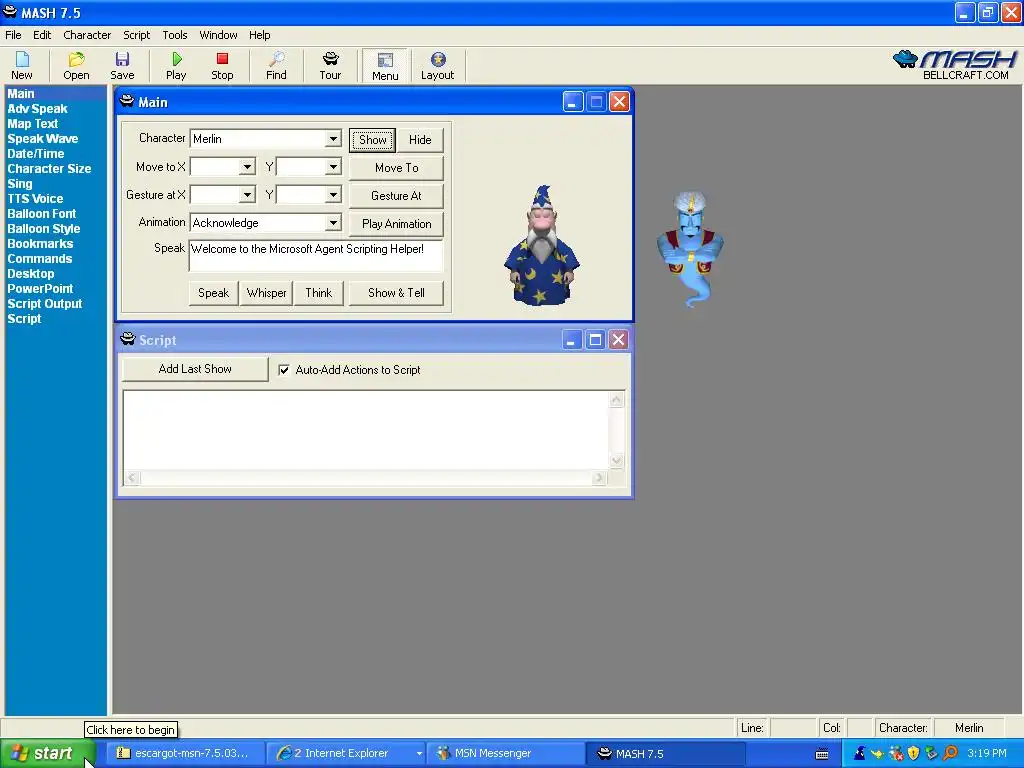
Task: Select Map Text in the sidebar
Action: tap(33, 123)
